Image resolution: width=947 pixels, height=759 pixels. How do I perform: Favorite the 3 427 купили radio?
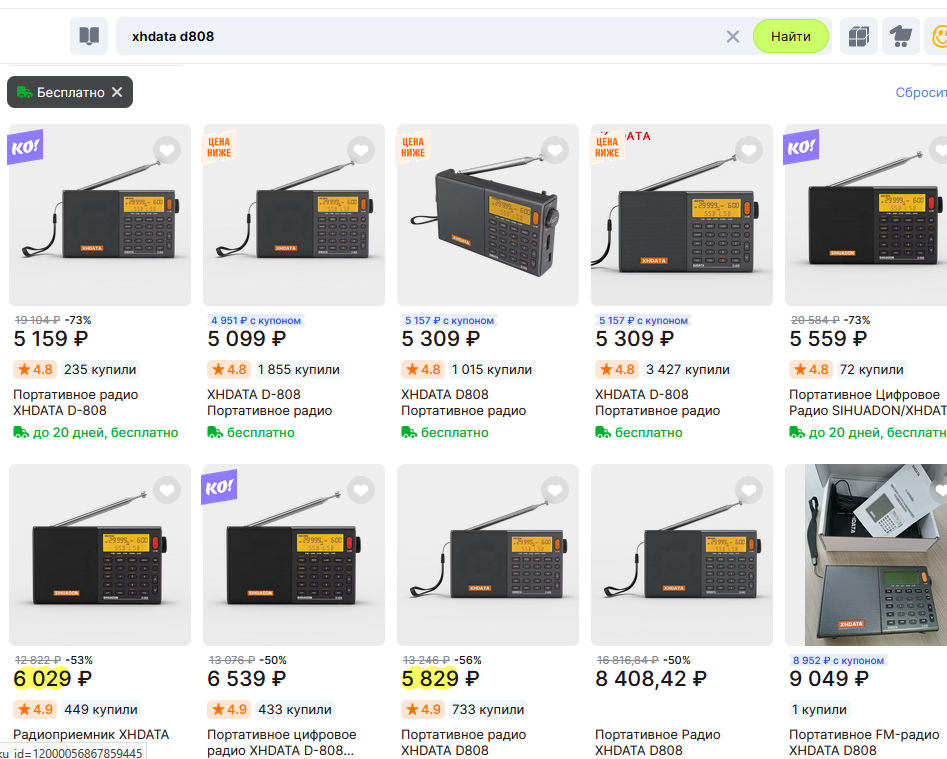tap(748, 150)
